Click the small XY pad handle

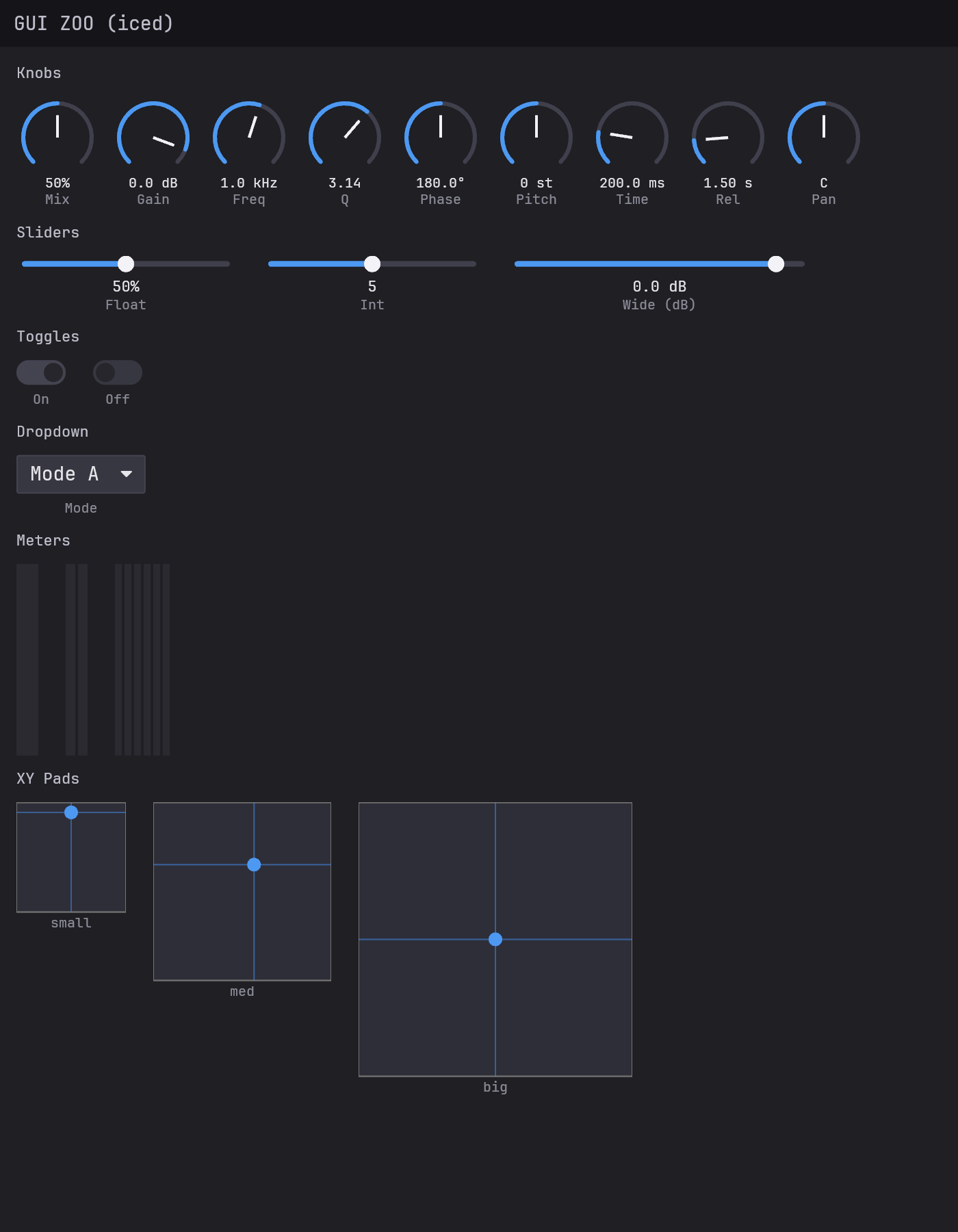coord(71,812)
